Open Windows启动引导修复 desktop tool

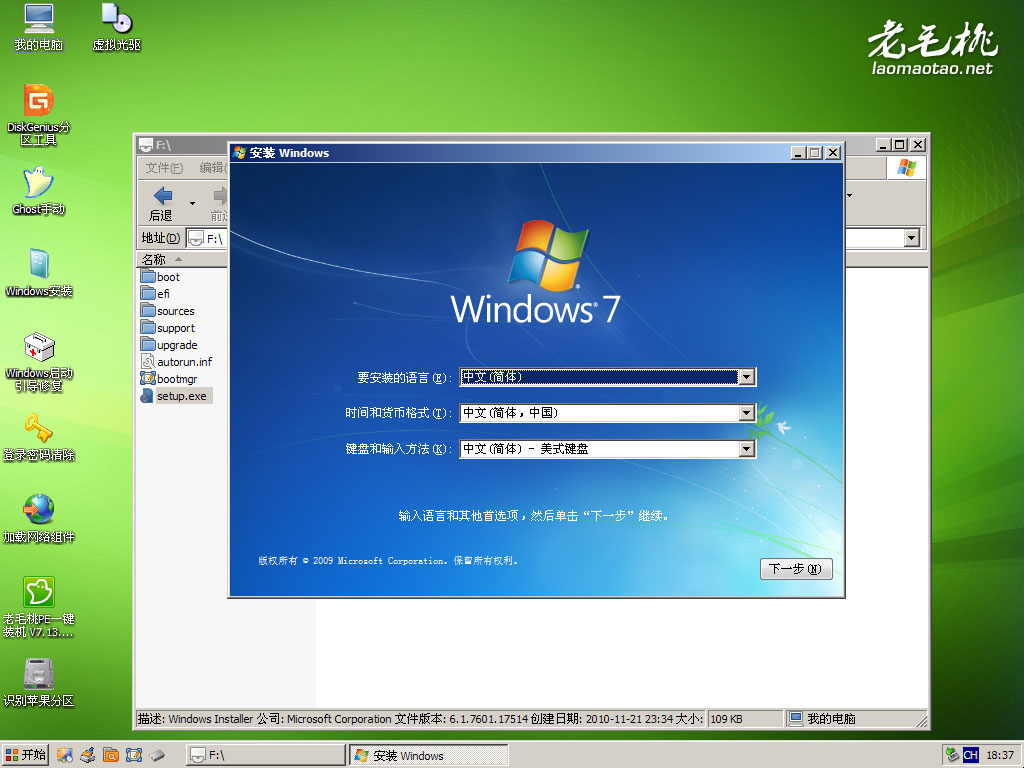tap(39, 361)
